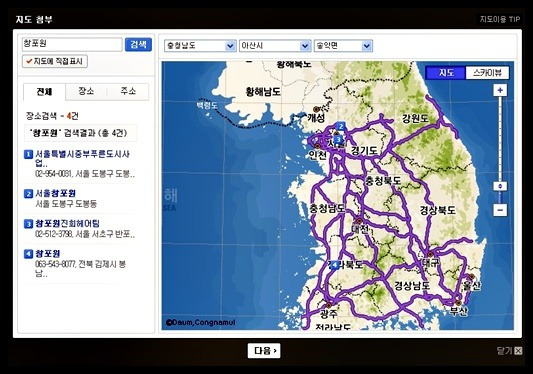Viewport: 533px width, 374px height.
Task: Click the 검색 search button
Action: tap(138, 45)
